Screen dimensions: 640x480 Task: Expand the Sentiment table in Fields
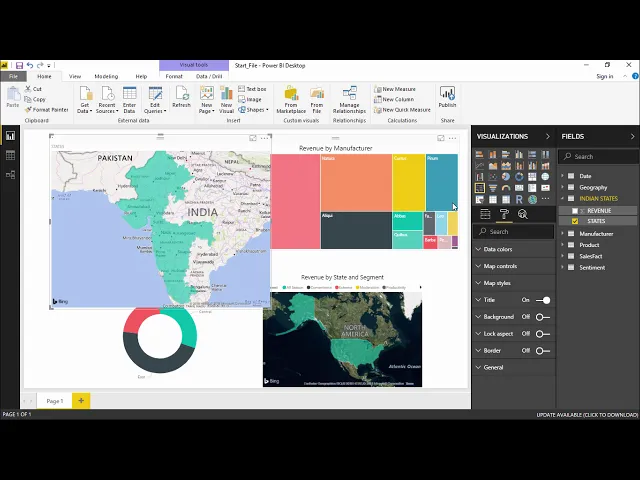[562, 267]
